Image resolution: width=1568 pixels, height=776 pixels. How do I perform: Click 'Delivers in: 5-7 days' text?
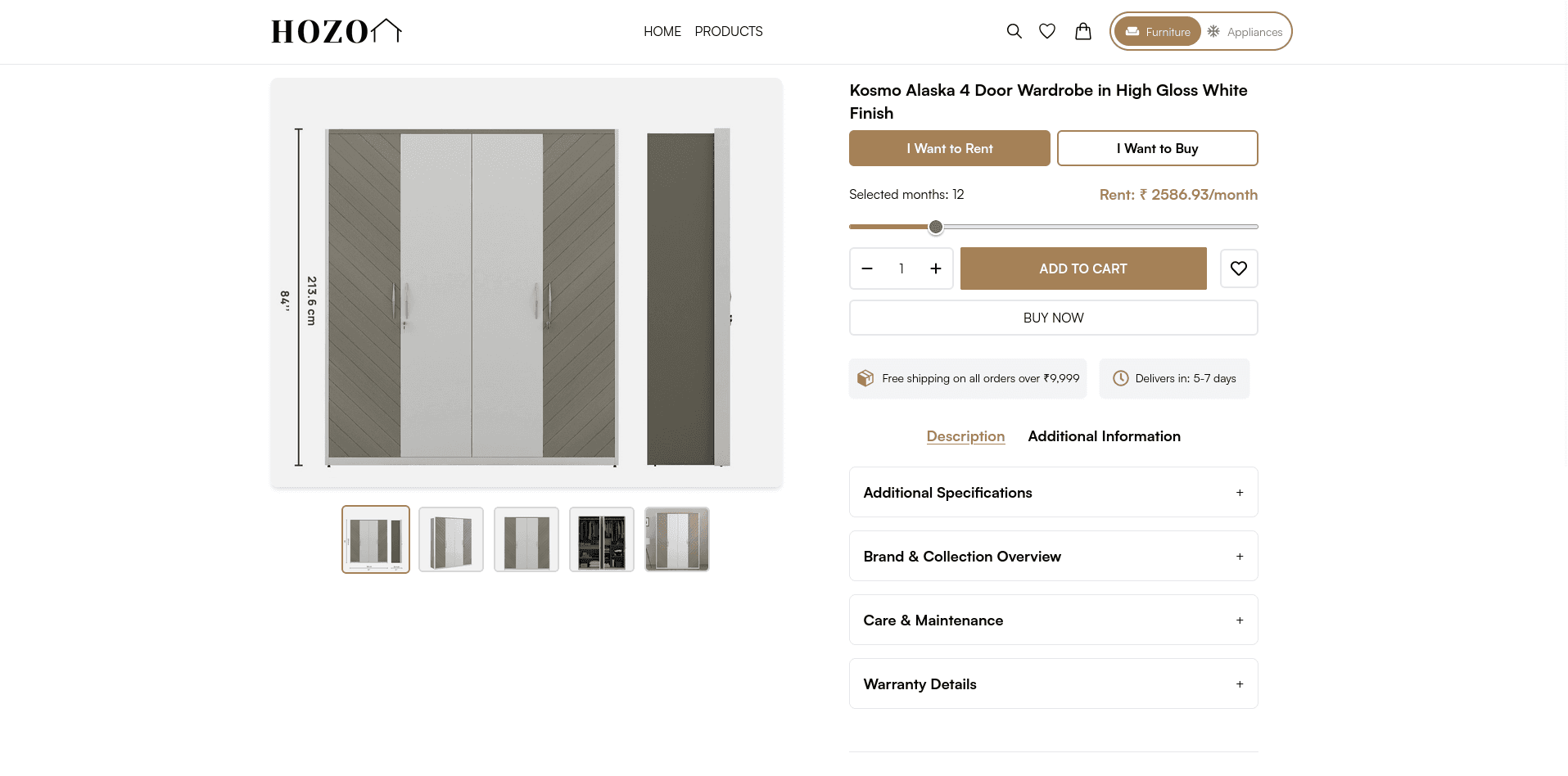(1186, 378)
